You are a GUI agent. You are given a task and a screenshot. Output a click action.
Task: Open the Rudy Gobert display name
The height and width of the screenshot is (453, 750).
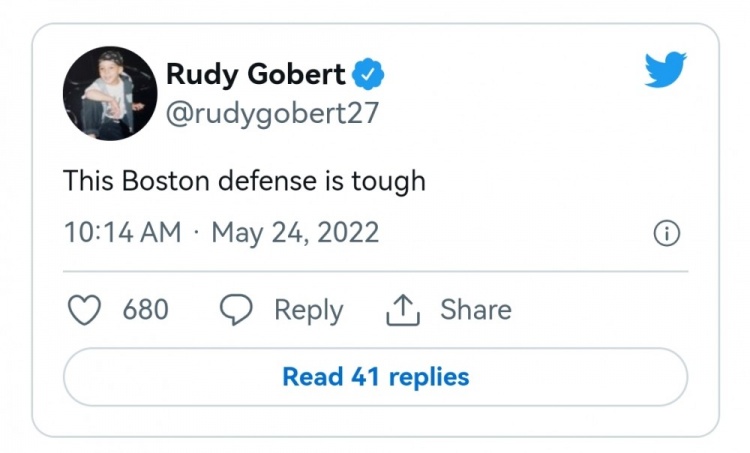pos(255,74)
